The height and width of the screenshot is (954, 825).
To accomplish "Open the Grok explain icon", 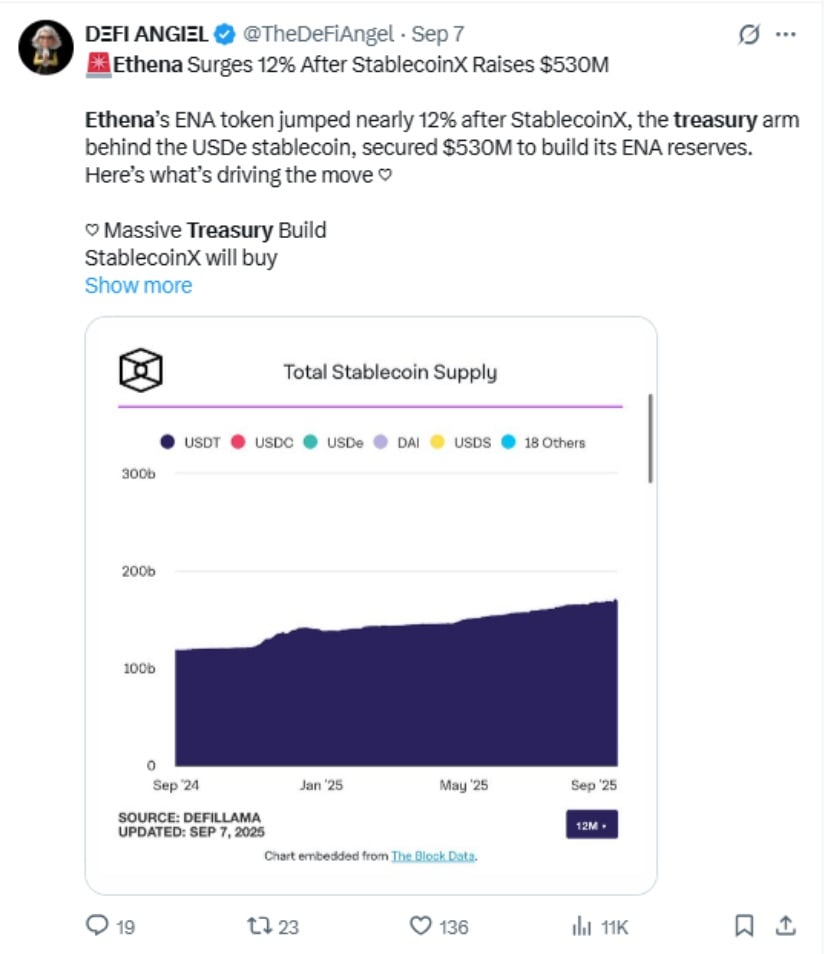I will [x=749, y=34].
